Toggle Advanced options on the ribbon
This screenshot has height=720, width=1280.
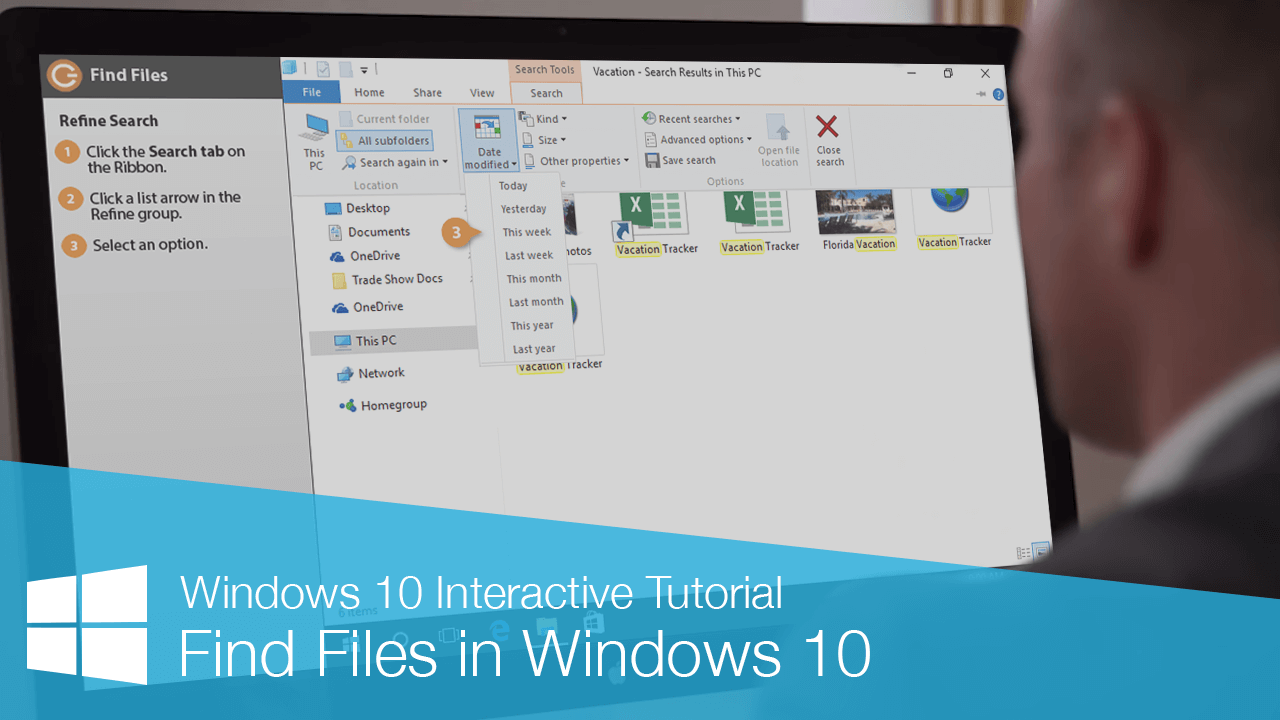[x=698, y=139]
